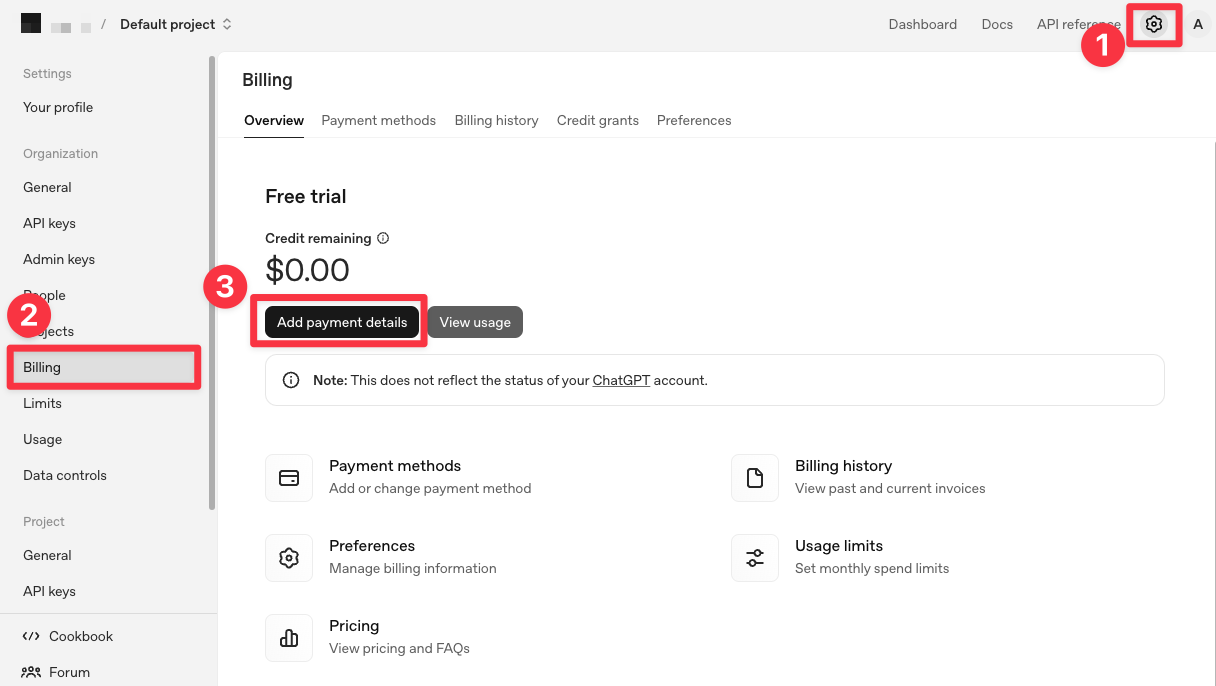
Task: Switch to the Payment methods tab
Action: click(378, 120)
